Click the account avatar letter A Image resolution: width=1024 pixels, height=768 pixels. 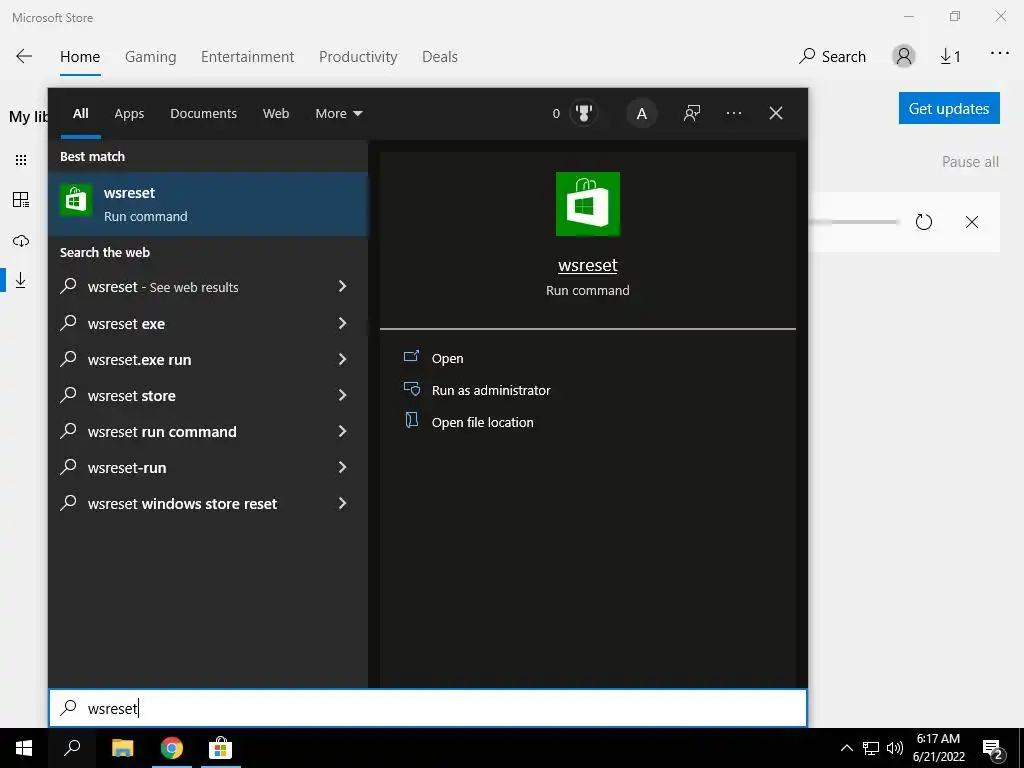coord(641,114)
